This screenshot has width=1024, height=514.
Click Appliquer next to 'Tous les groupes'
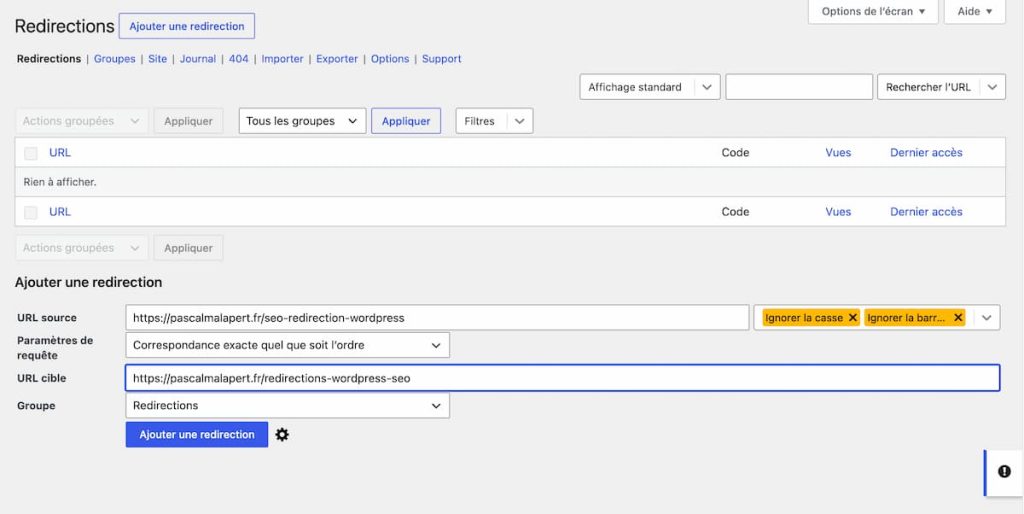click(x=406, y=121)
